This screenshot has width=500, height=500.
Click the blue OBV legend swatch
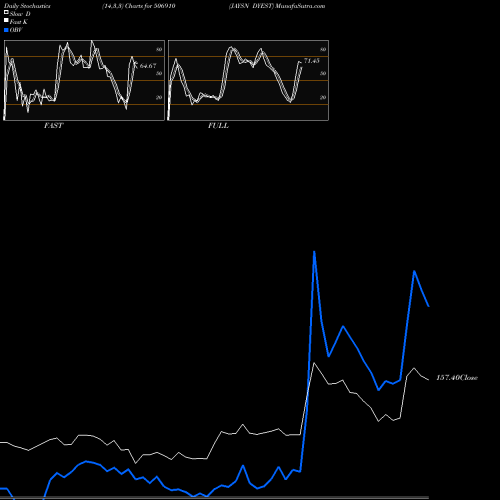coord(6,30)
